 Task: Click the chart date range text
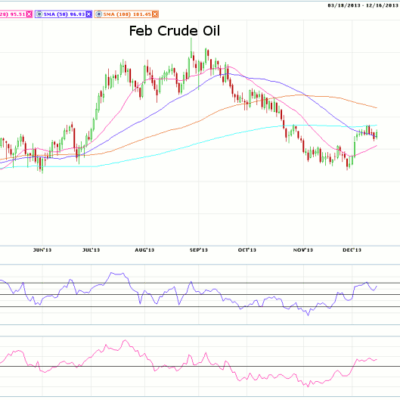(x=363, y=5)
